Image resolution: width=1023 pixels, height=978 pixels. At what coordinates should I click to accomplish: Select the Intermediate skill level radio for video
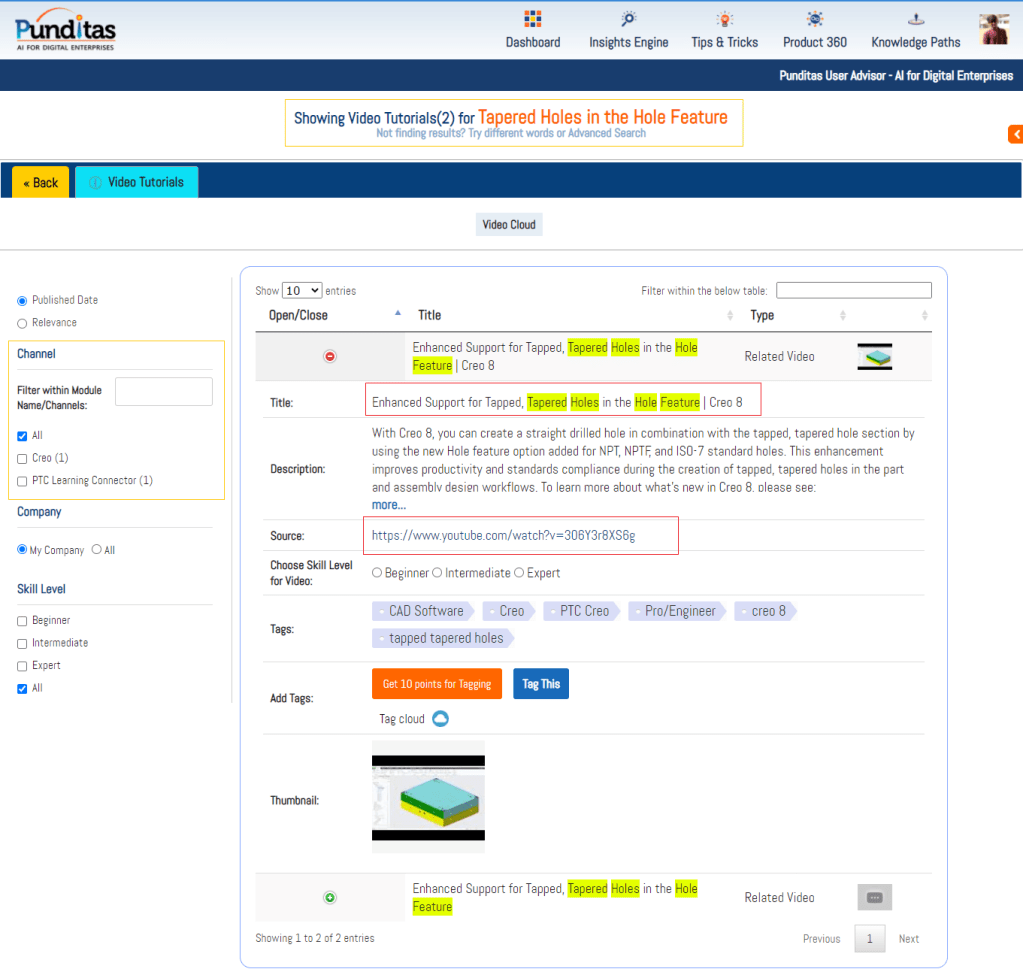(438, 573)
